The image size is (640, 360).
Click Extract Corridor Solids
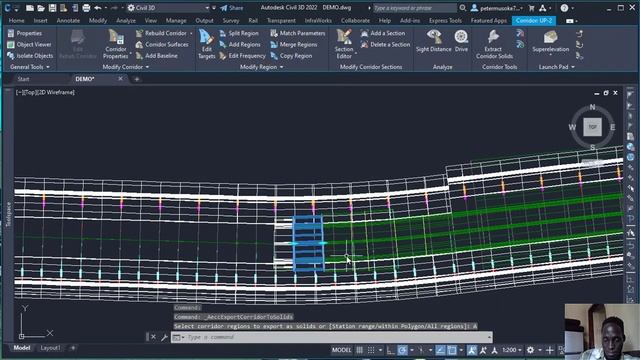[x=494, y=44]
